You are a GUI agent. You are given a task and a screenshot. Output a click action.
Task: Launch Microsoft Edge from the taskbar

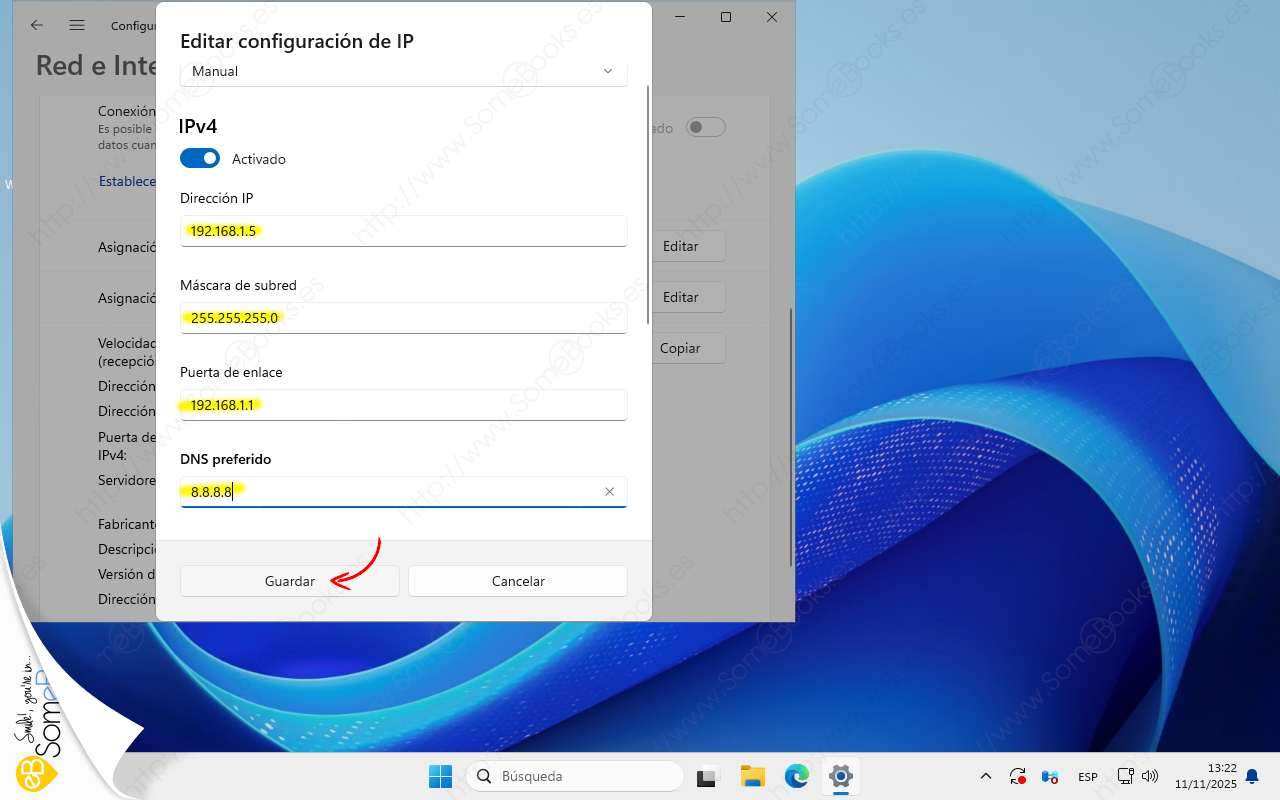tap(796, 776)
